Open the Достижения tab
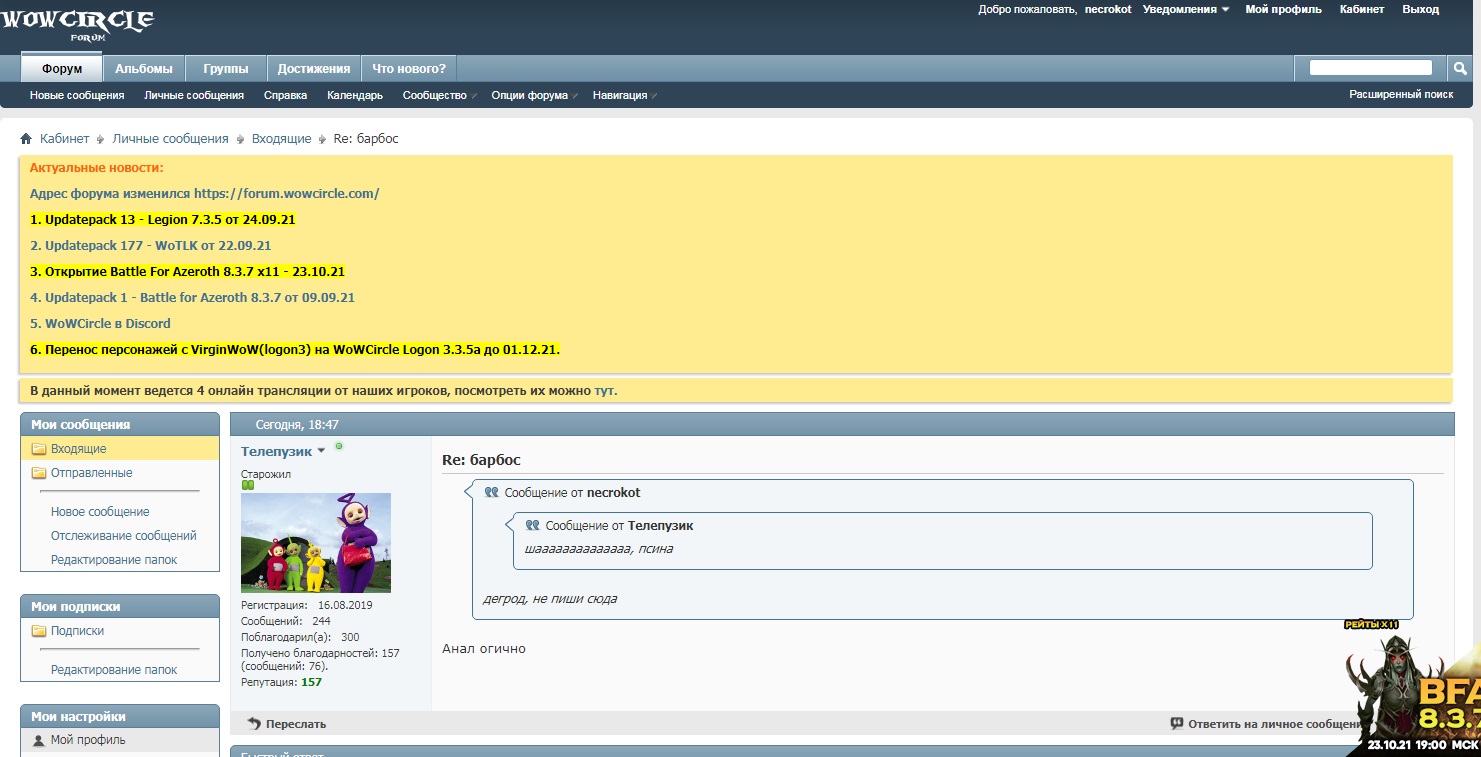The height and width of the screenshot is (757, 1481). (x=313, y=69)
